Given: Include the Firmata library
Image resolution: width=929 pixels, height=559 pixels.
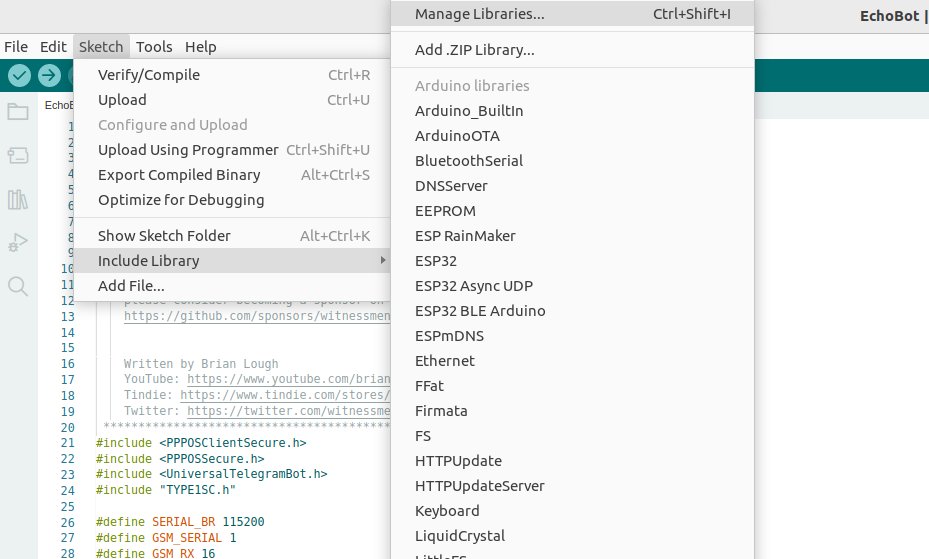Looking at the screenshot, I should click(x=572, y=411).
